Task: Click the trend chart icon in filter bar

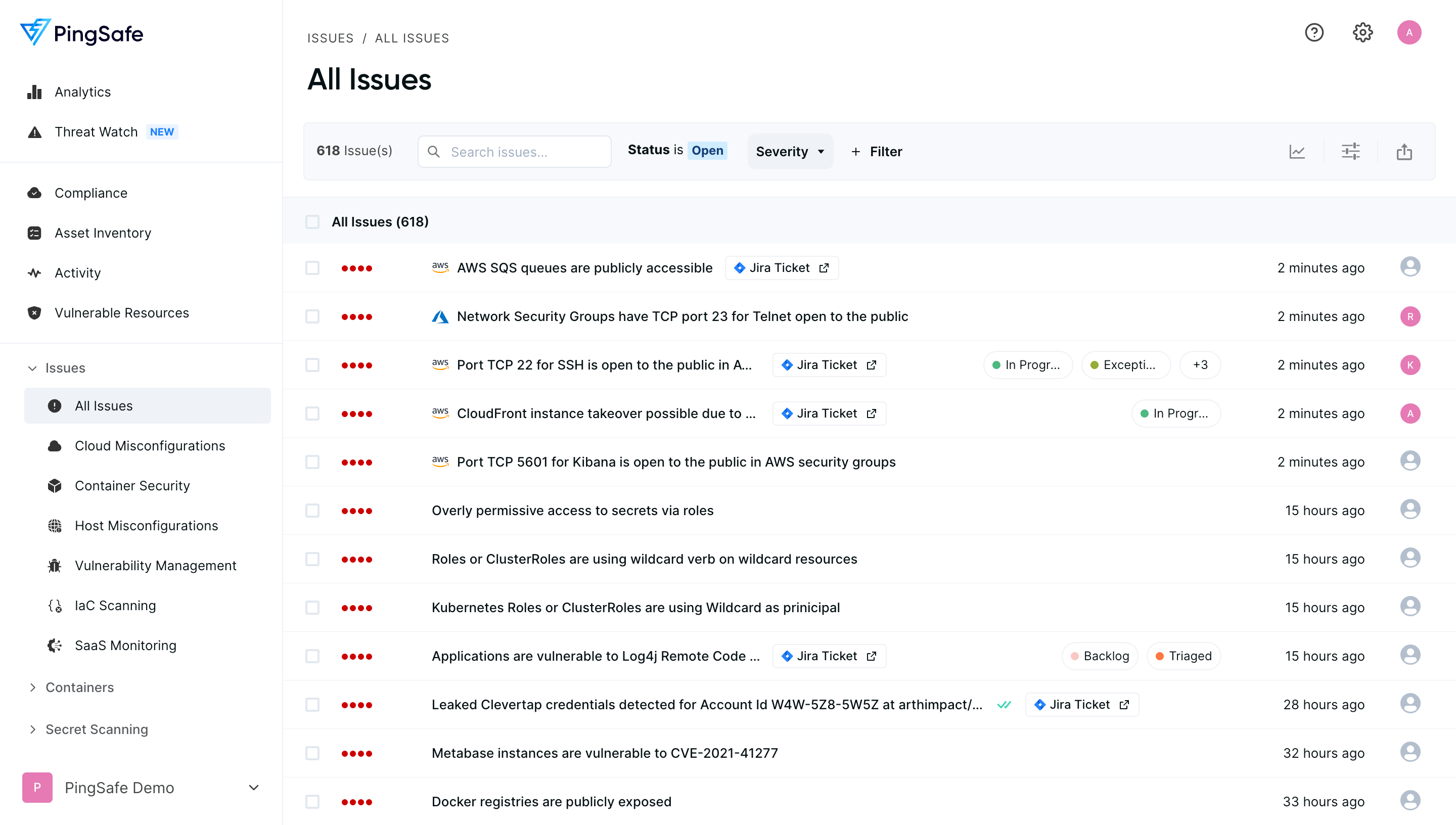Action: tap(1297, 151)
